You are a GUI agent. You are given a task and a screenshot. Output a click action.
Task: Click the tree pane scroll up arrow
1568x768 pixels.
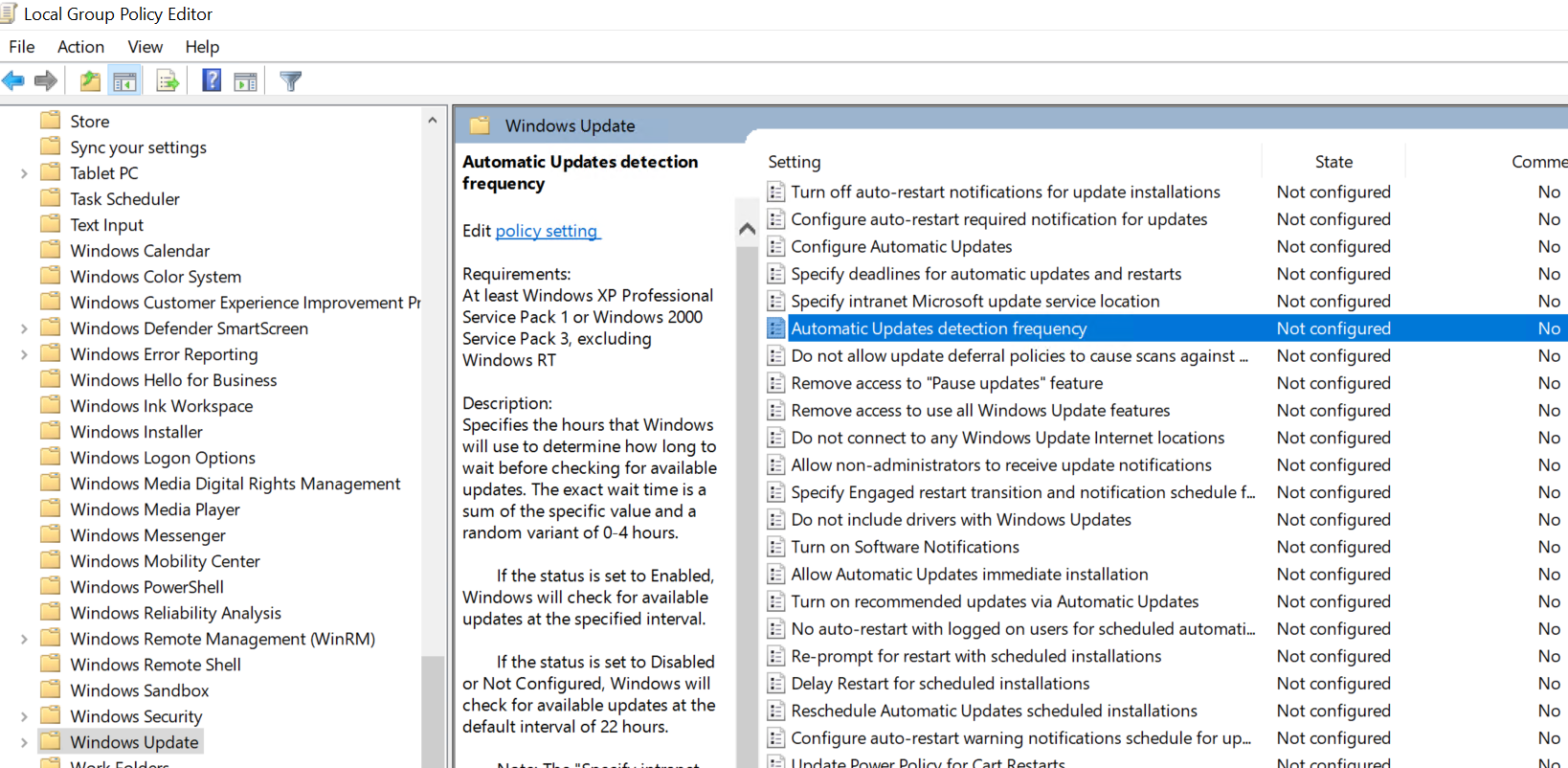coord(433,120)
